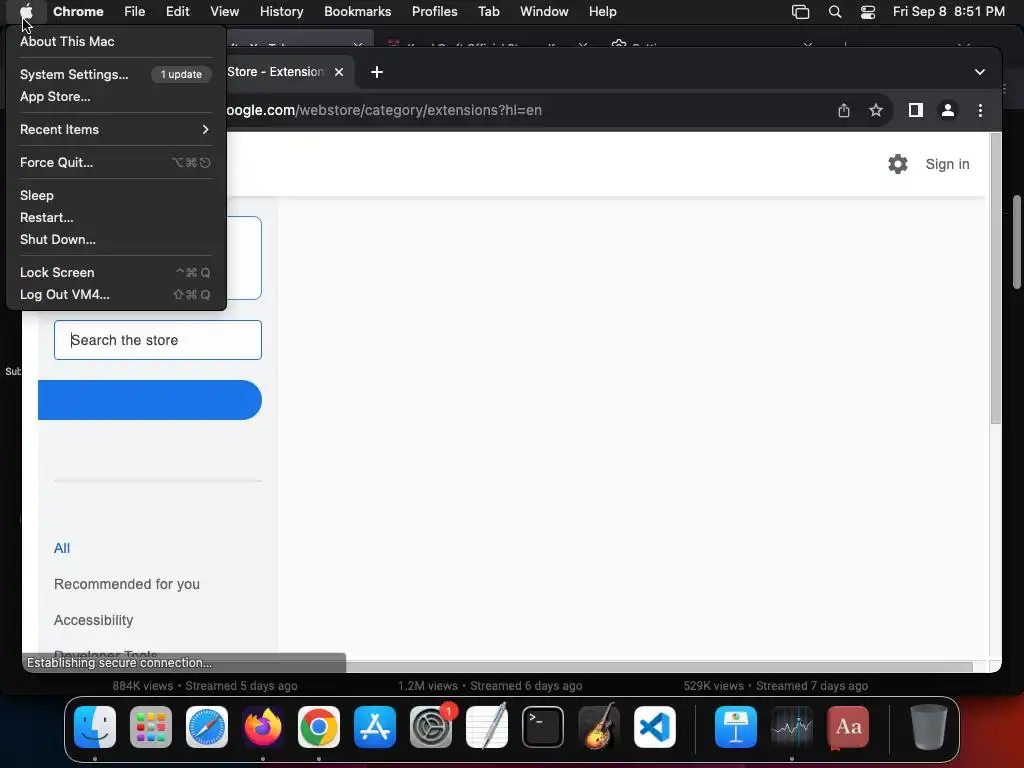Open the View menu
This screenshot has width=1024, height=768.
224,11
